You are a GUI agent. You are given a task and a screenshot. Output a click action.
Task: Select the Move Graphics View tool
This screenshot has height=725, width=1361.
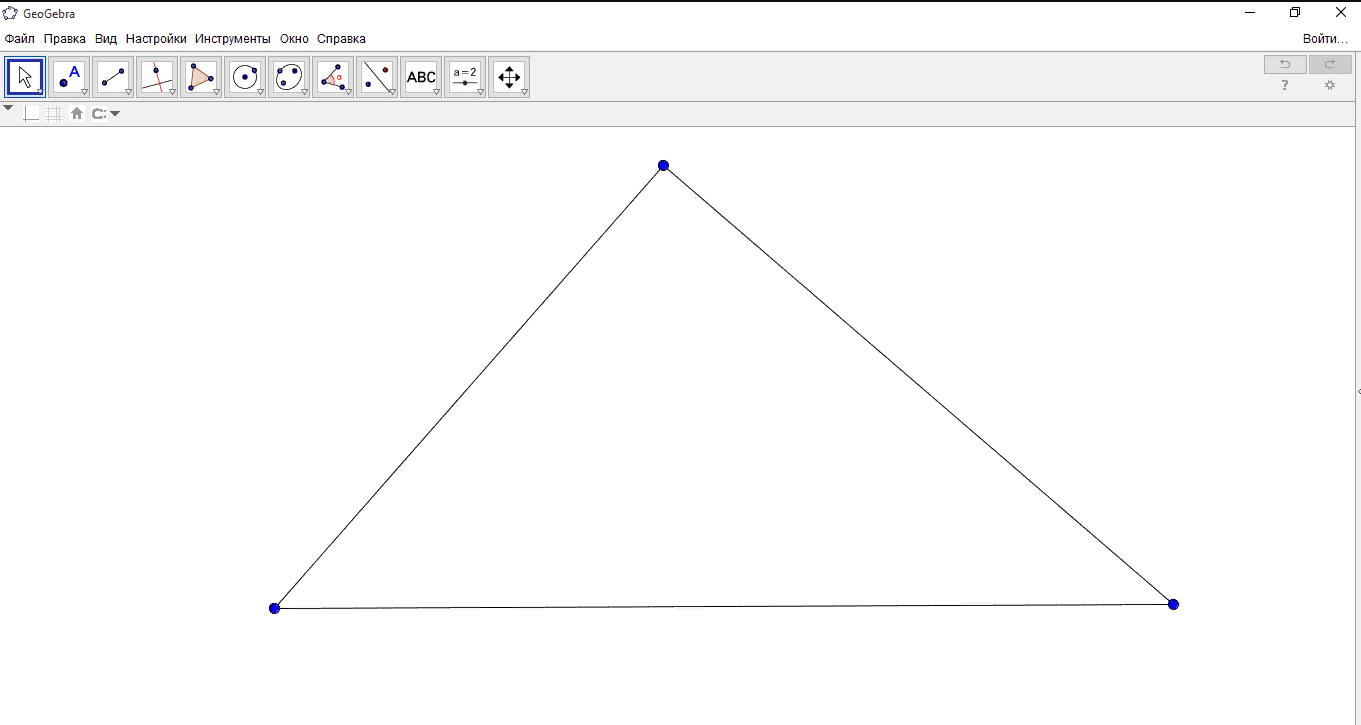pyautogui.click(x=509, y=77)
